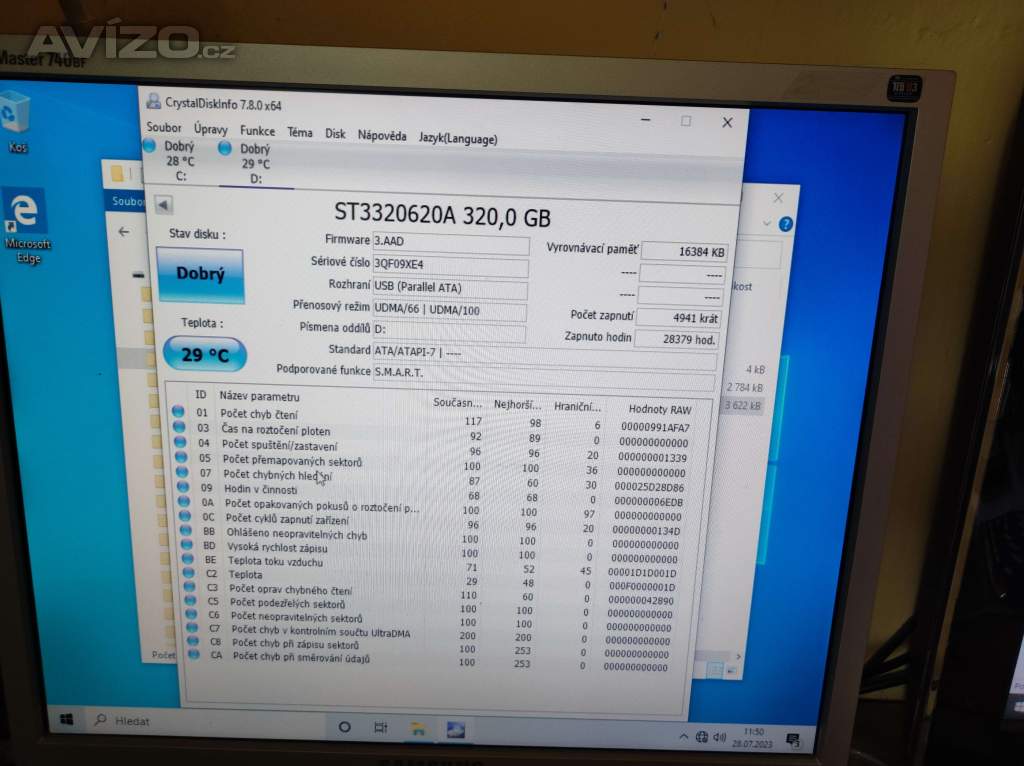Click status icon of Počet podezřelých sektorů row
Image resolution: width=1024 pixels, height=766 pixels.
pyautogui.click(x=191, y=601)
